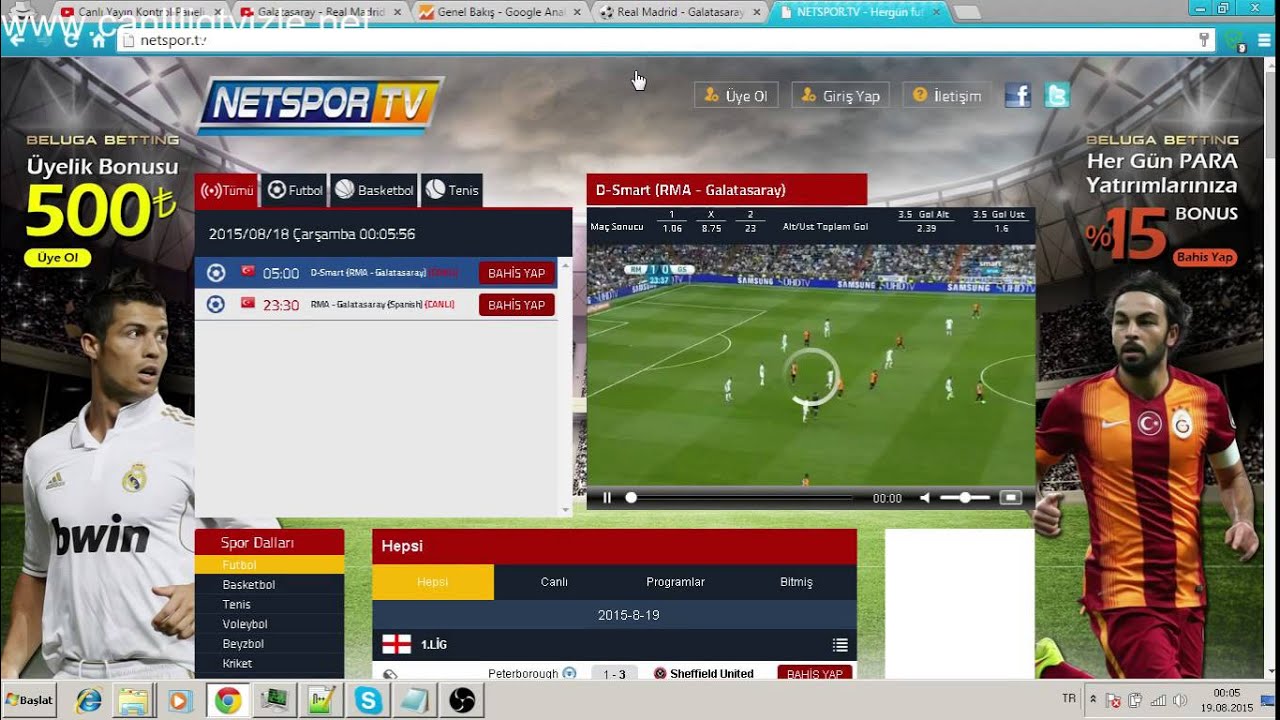Select Beyzbol in Spor Dalları list
Image resolution: width=1280 pixels, height=720 pixels.
269,644
